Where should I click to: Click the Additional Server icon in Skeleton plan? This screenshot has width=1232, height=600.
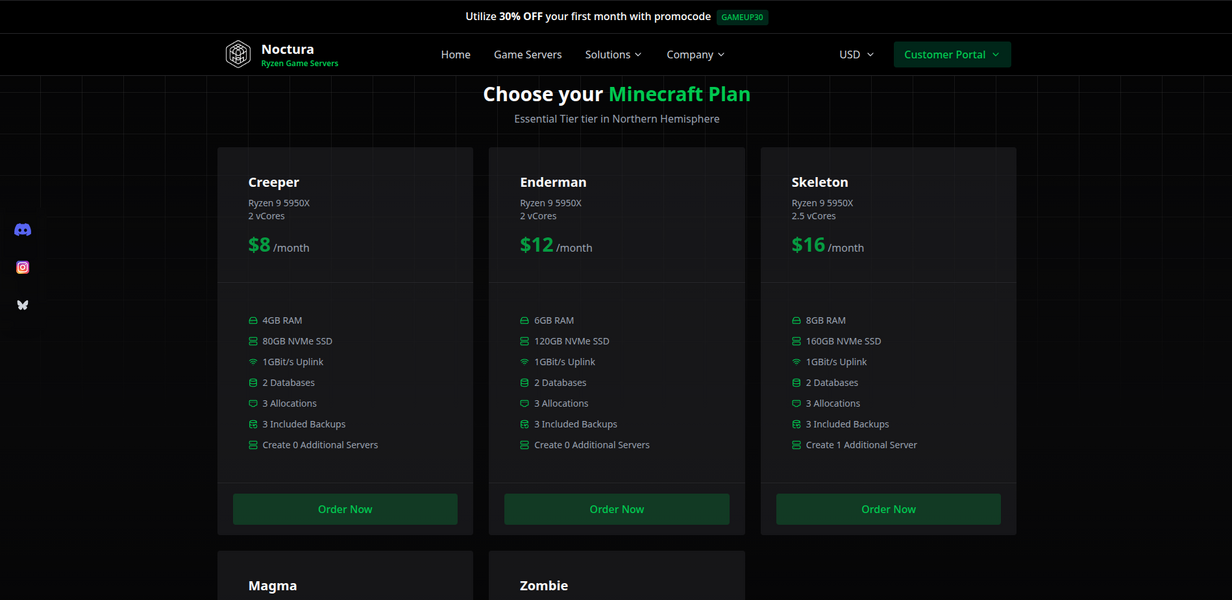point(796,445)
